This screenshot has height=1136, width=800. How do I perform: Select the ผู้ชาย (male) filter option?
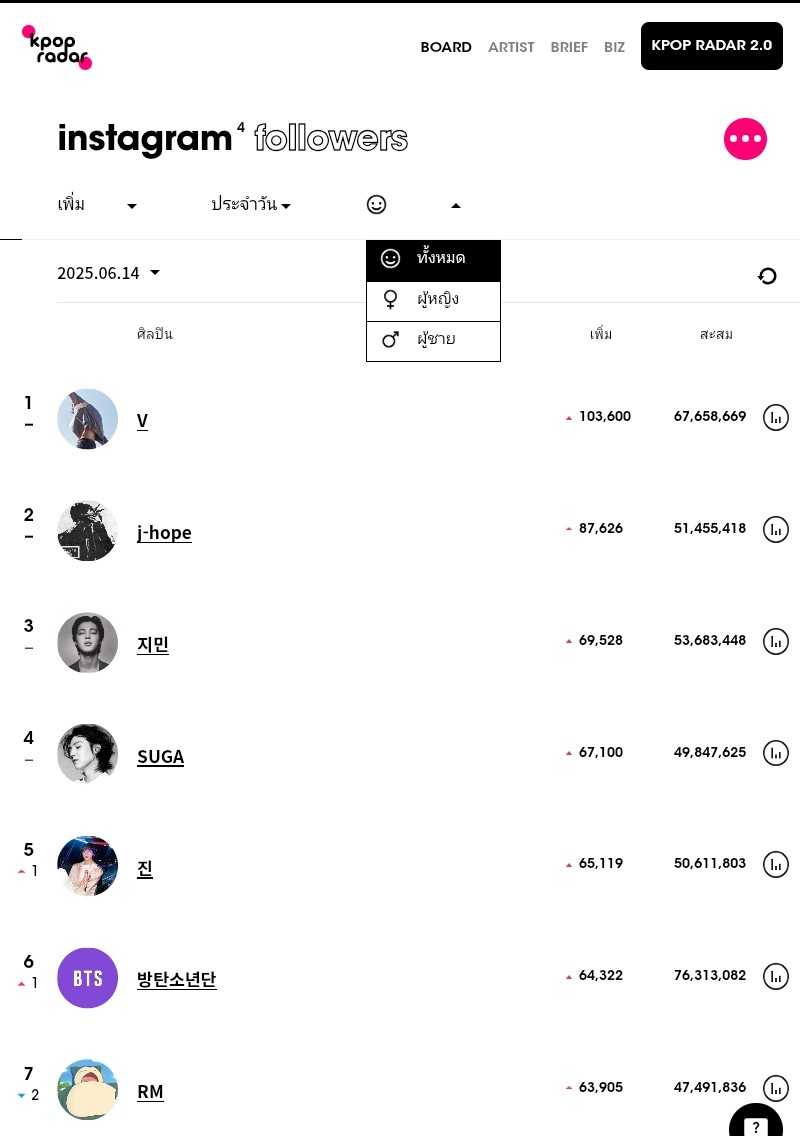click(433, 341)
